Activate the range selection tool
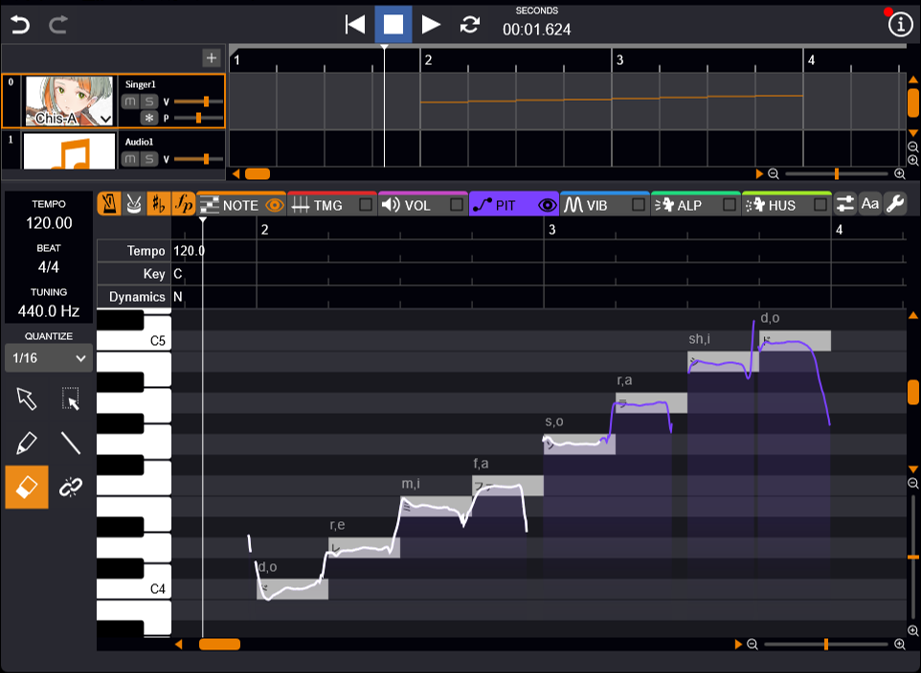The width and height of the screenshot is (921, 673). (x=70, y=400)
